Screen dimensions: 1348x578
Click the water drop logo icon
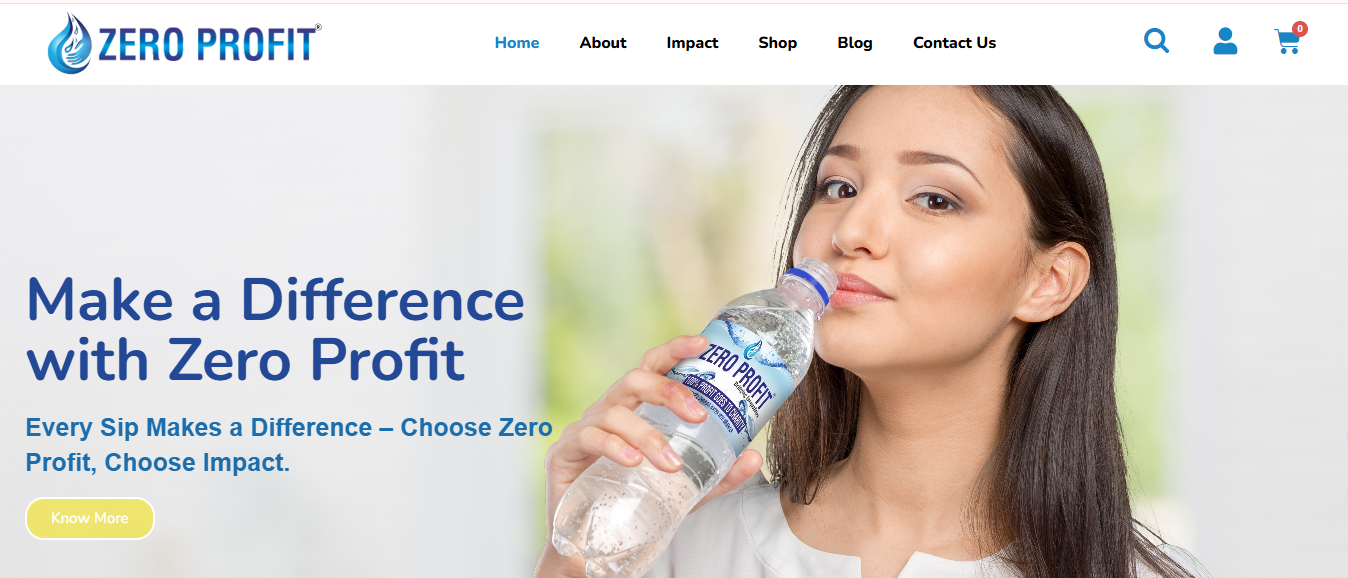(x=69, y=43)
